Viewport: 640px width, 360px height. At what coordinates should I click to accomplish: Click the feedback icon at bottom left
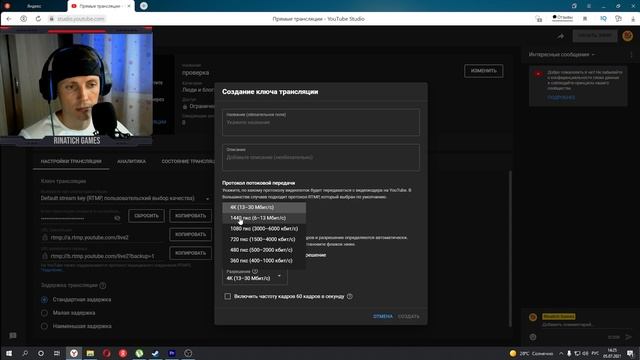pos(13,336)
